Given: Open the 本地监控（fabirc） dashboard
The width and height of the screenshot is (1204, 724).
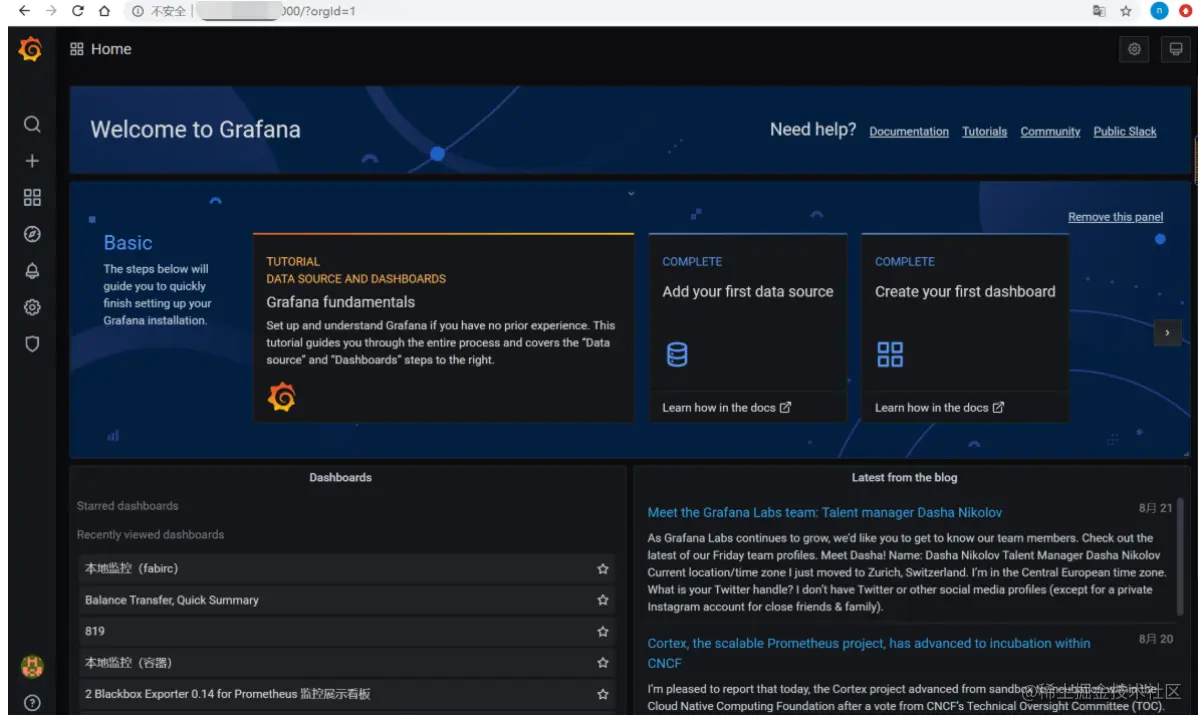Looking at the screenshot, I should (x=346, y=569).
